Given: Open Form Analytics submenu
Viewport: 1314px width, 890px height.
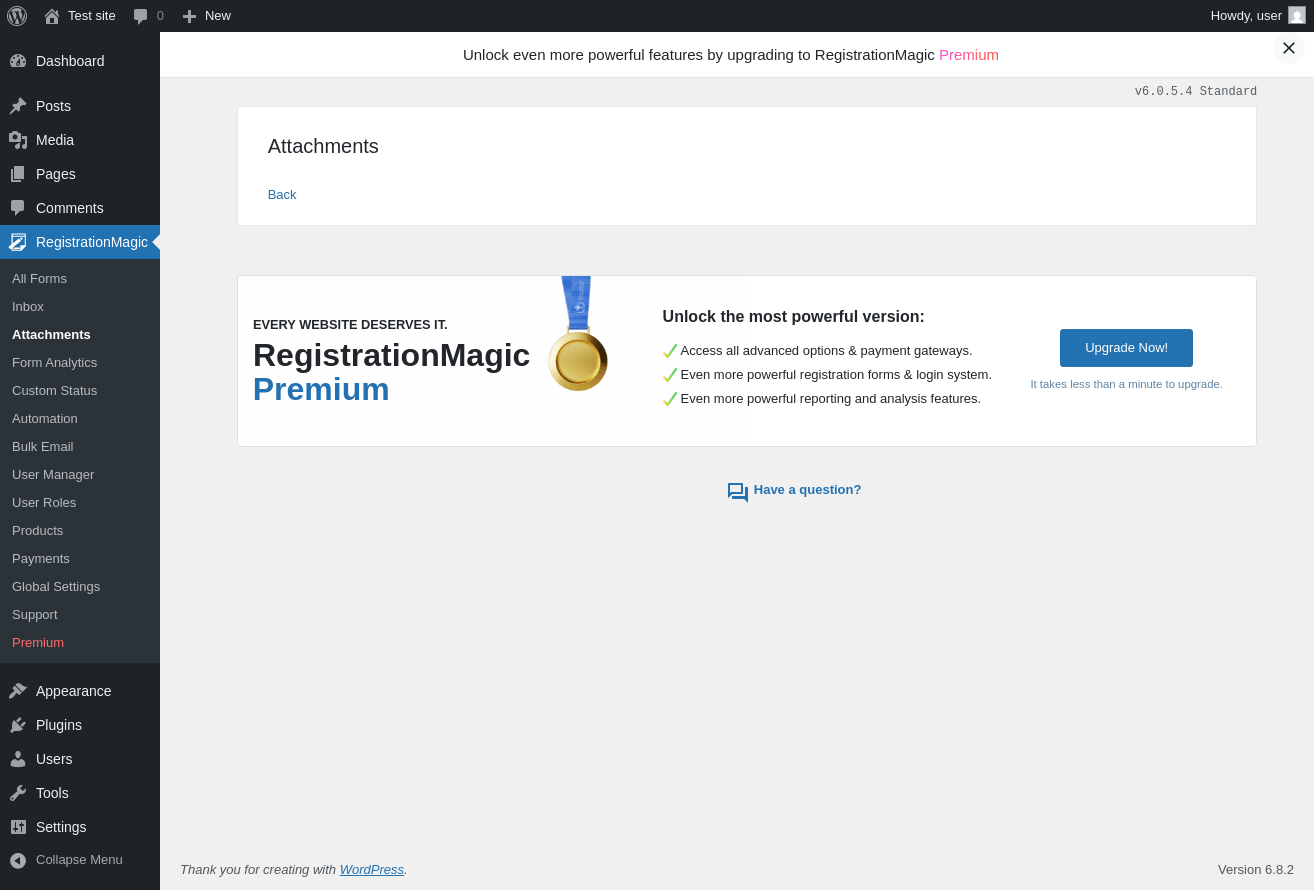Looking at the screenshot, I should (54, 363).
